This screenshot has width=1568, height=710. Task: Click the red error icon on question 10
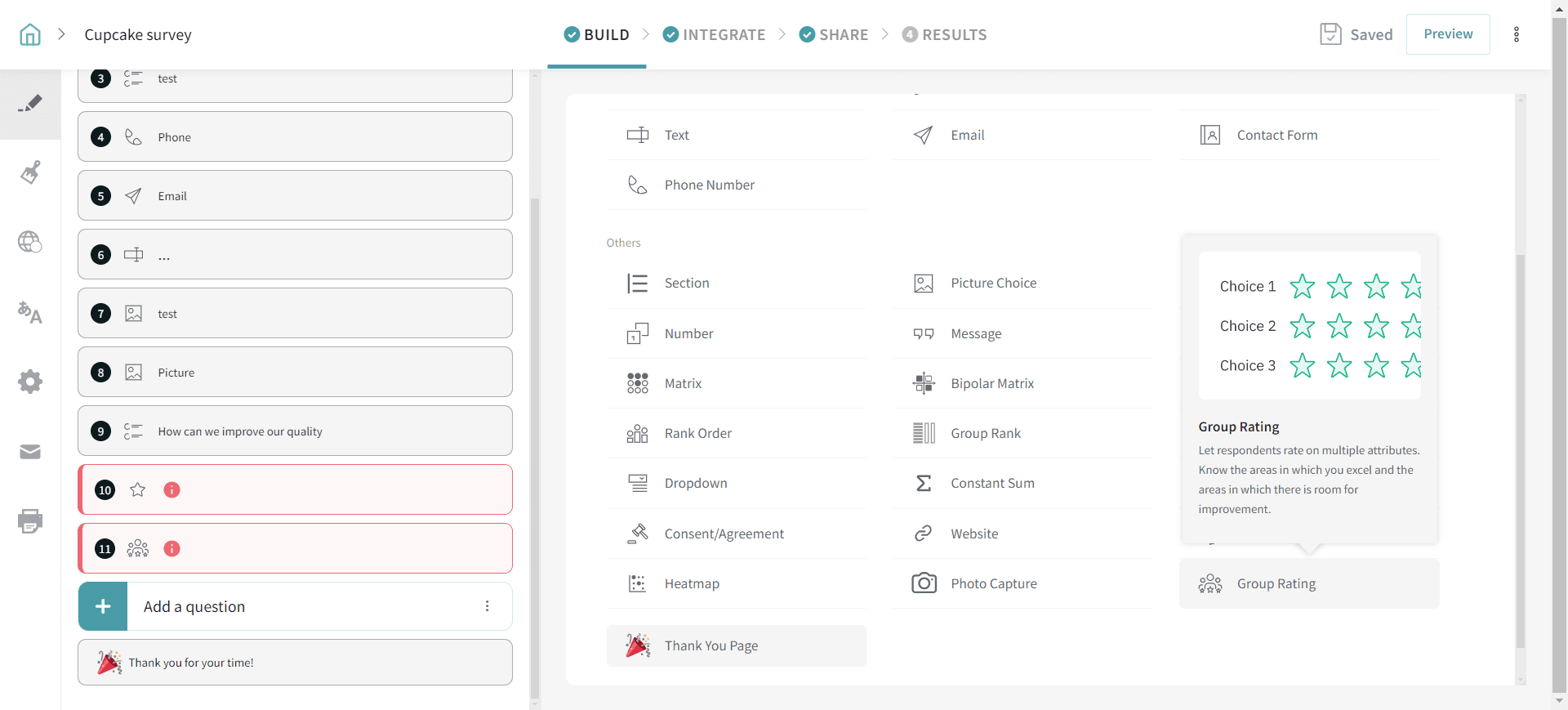click(x=171, y=489)
